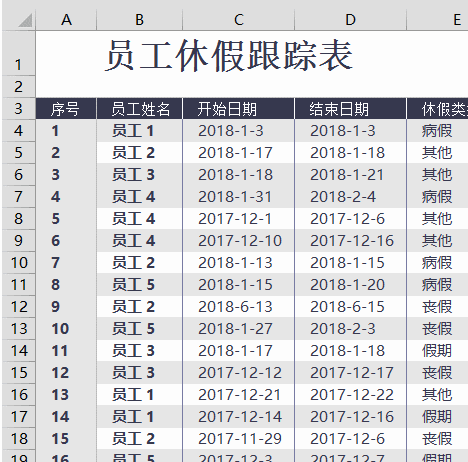Click the 开始日期 header cell
Screen dimensions: 468x462
click(x=238, y=109)
